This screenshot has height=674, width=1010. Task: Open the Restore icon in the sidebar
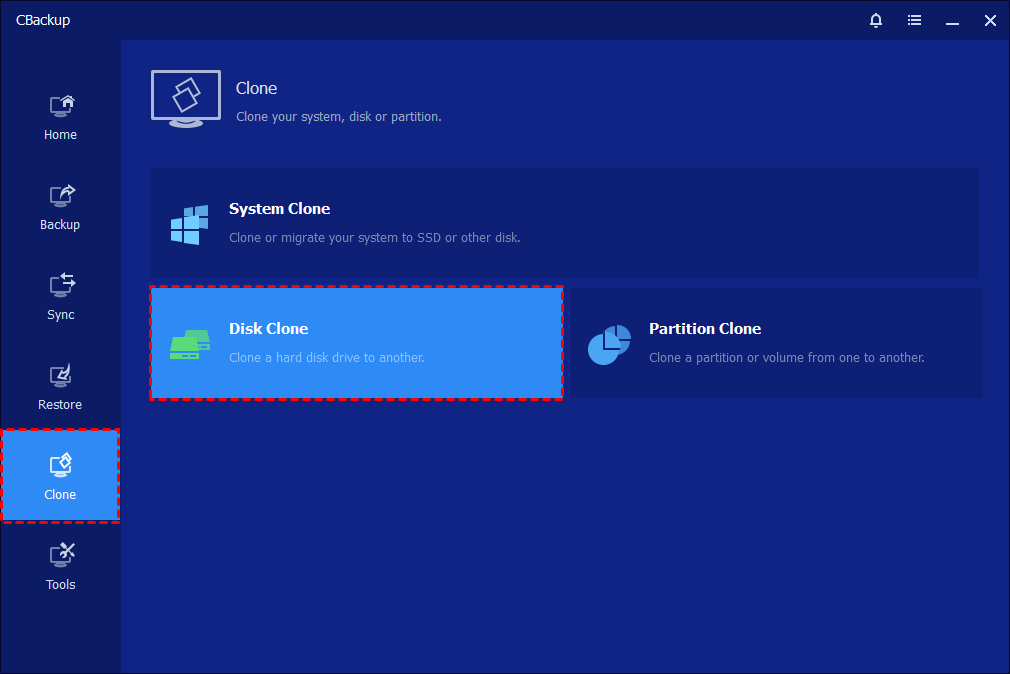point(61,376)
